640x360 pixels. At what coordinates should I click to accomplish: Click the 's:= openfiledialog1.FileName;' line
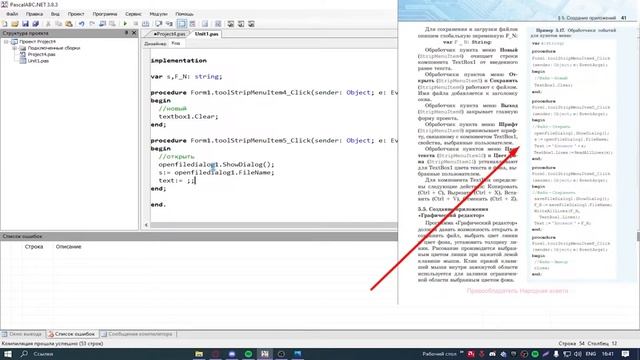[216, 173]
